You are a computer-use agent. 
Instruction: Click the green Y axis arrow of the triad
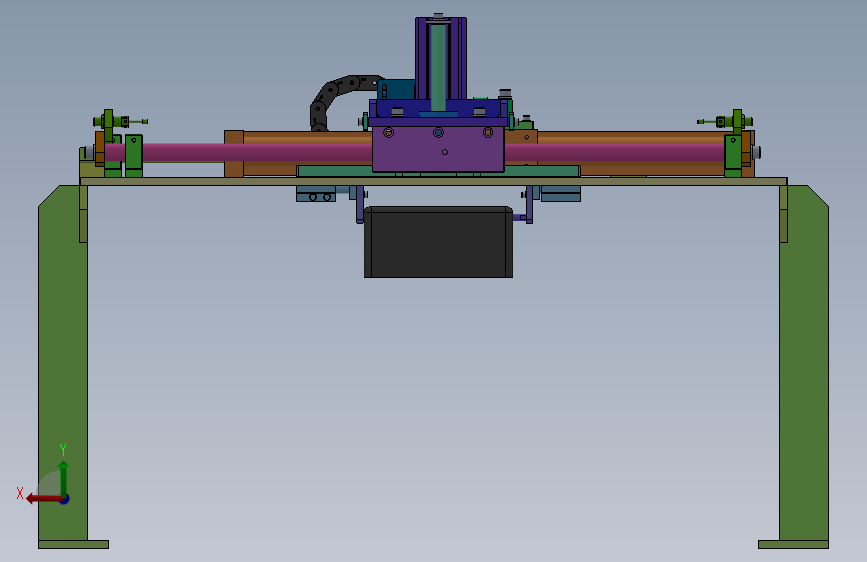click(x=64, y=479)
